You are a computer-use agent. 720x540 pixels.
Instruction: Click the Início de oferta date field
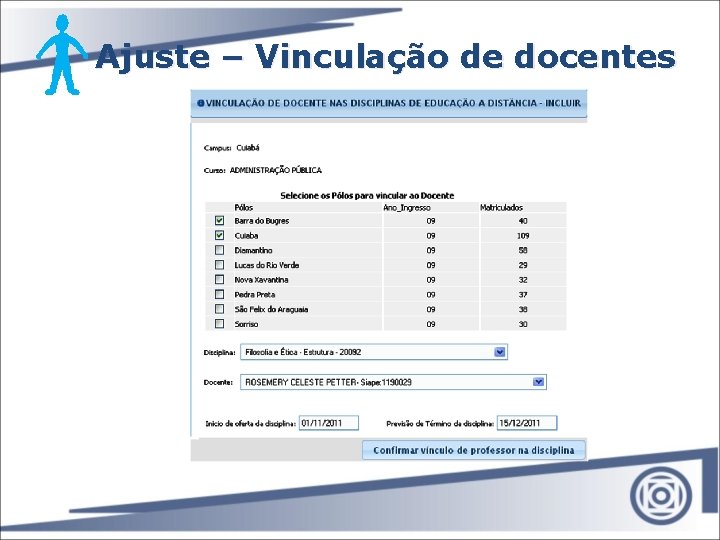[329, 423]
